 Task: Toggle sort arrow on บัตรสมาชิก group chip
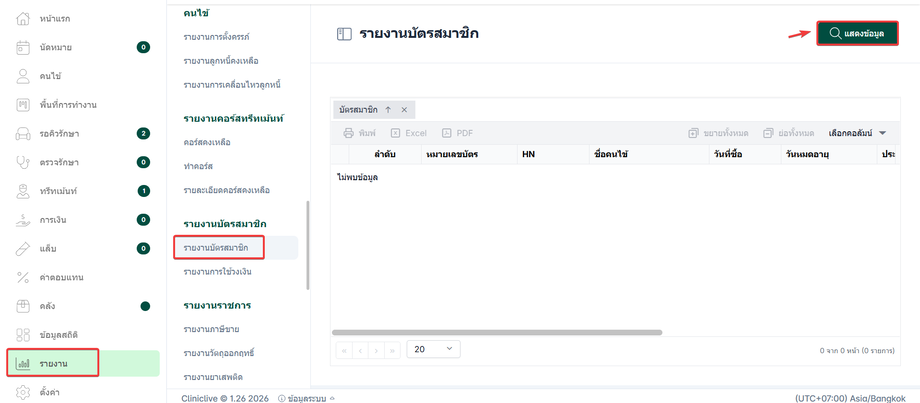pyautogui.click(x=388, y=110)
